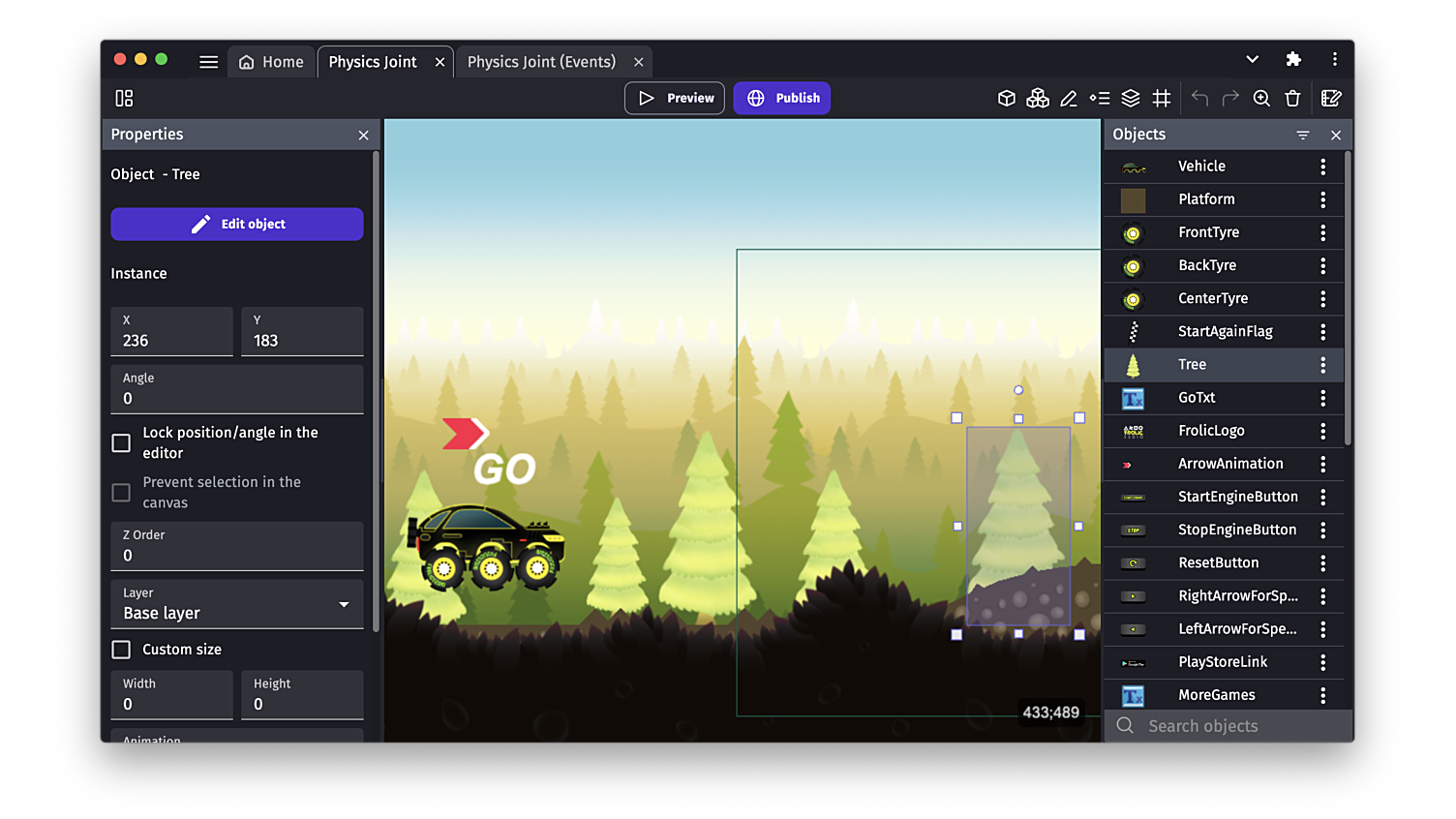This screenshot has width=1456, height=819.
Task: Enable Lock position/angle in the editor
Action: pos(120,442)
